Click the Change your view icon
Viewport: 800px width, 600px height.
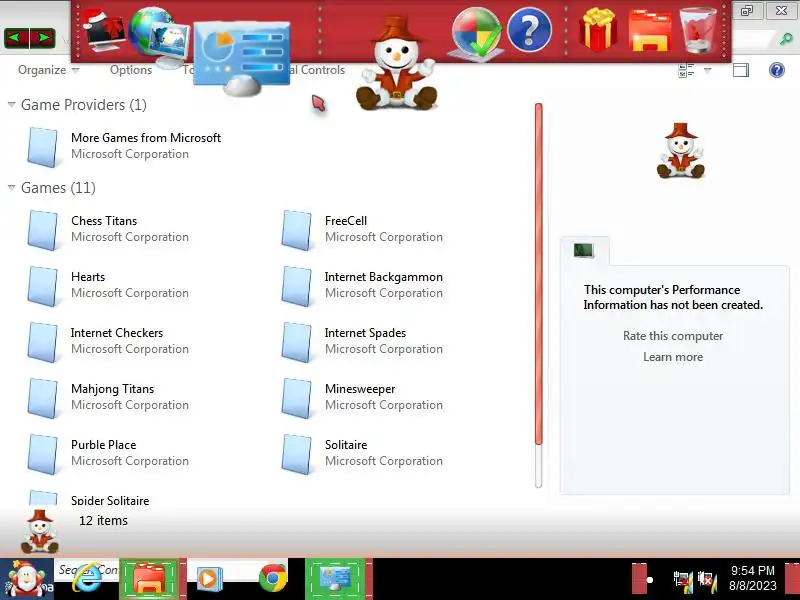point(686,70)
